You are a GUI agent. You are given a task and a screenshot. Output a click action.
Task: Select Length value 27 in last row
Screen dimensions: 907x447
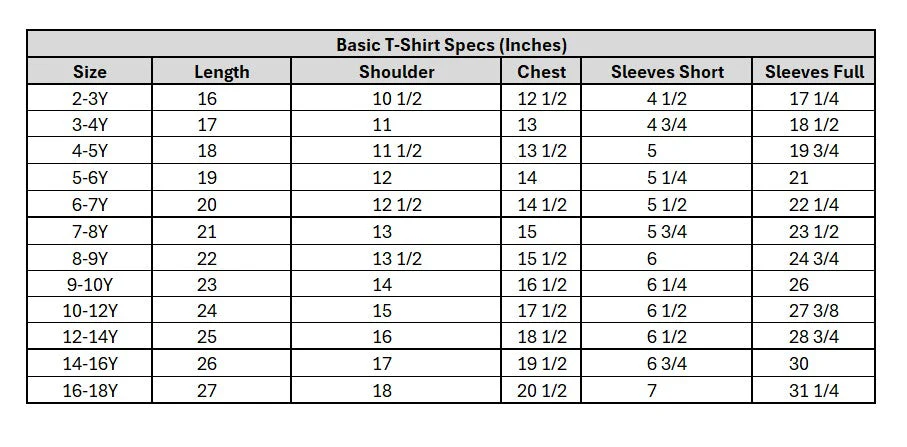click(x=207, y=390)
